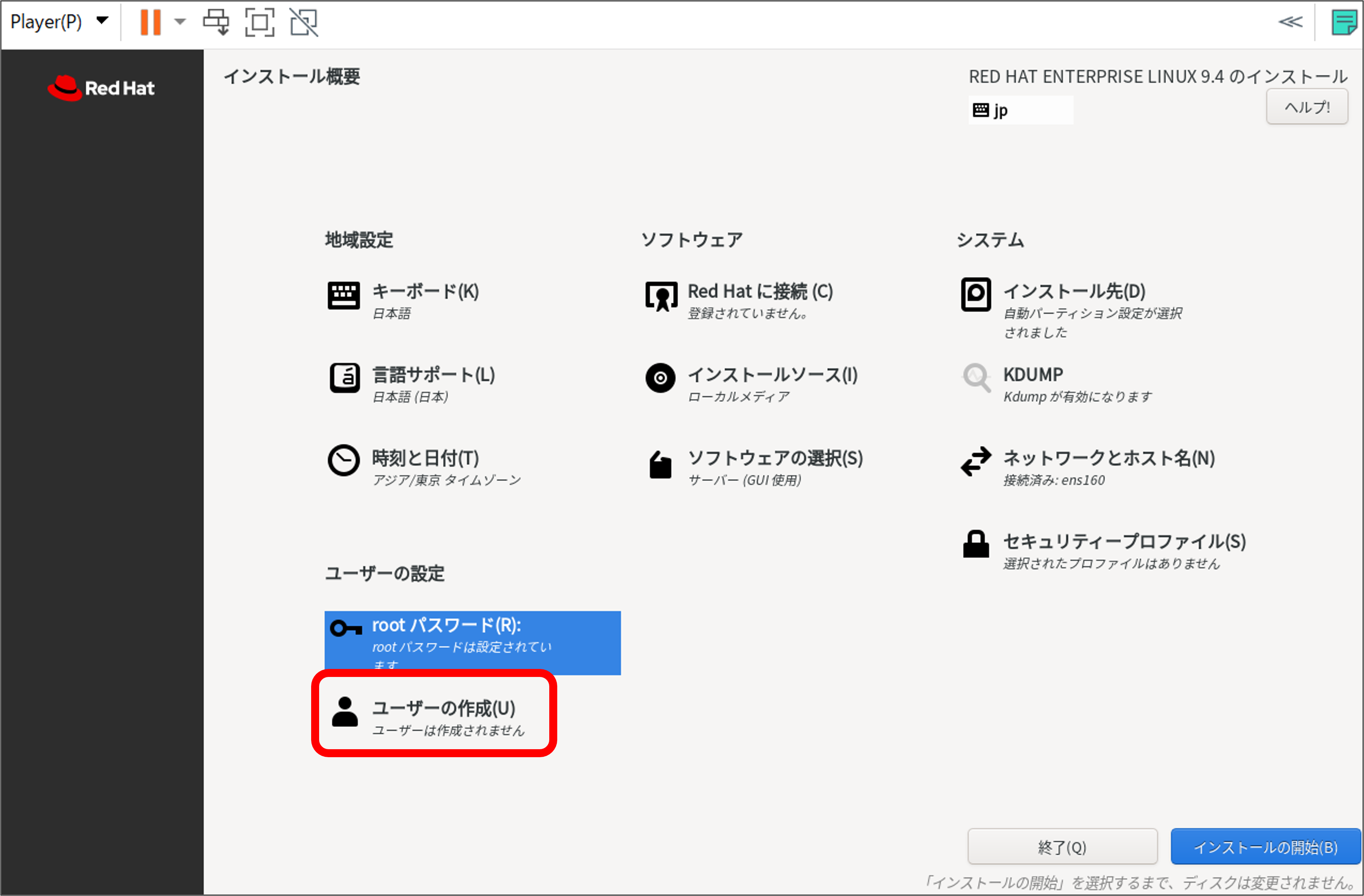This screenshot has width=1364, height=896.
Task: Click the Time & Date clock icon
Action: pyautogui.click(x=343, y=460)
